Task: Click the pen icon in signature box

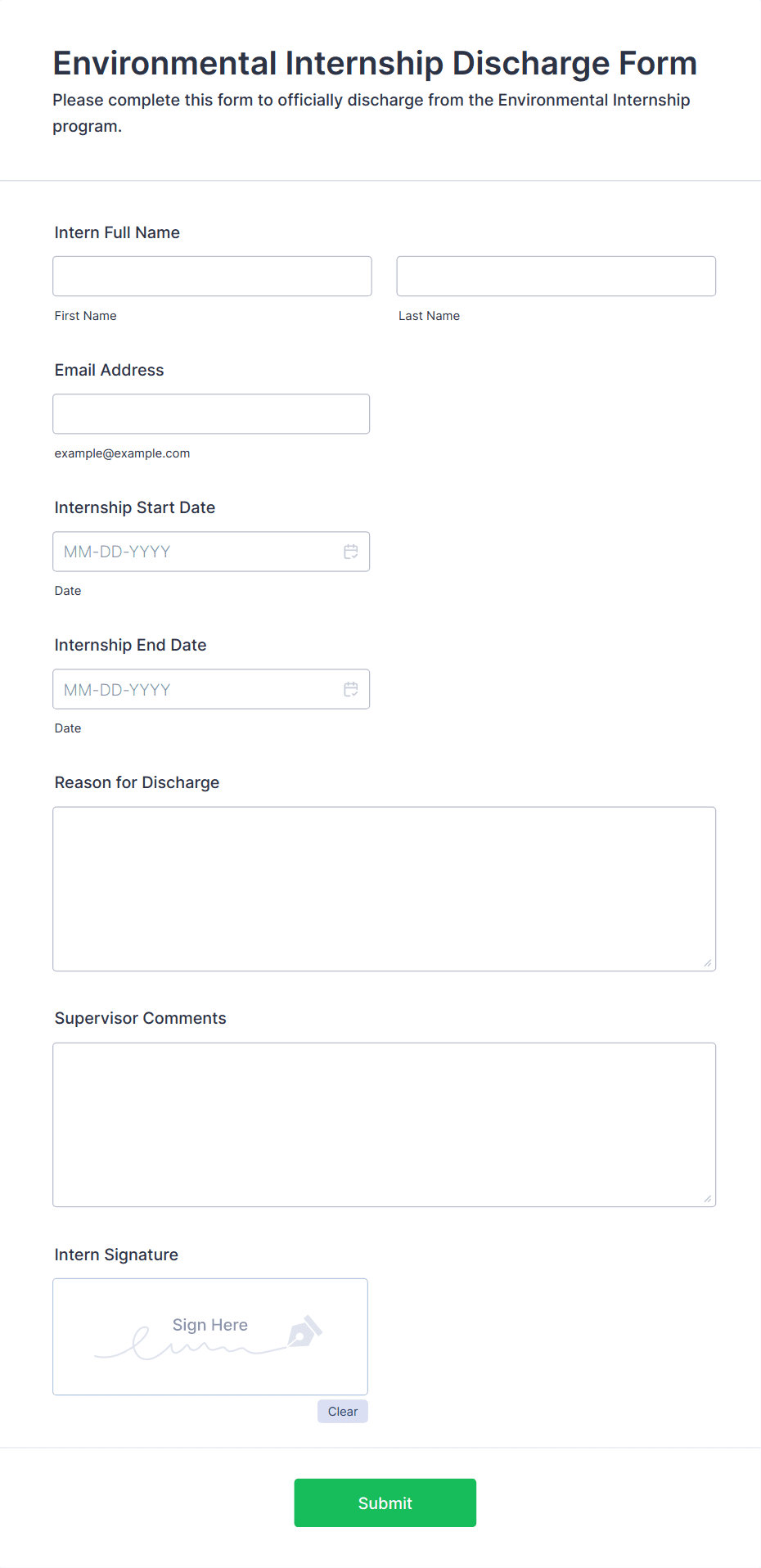Action: click(x=304, y=1331)
